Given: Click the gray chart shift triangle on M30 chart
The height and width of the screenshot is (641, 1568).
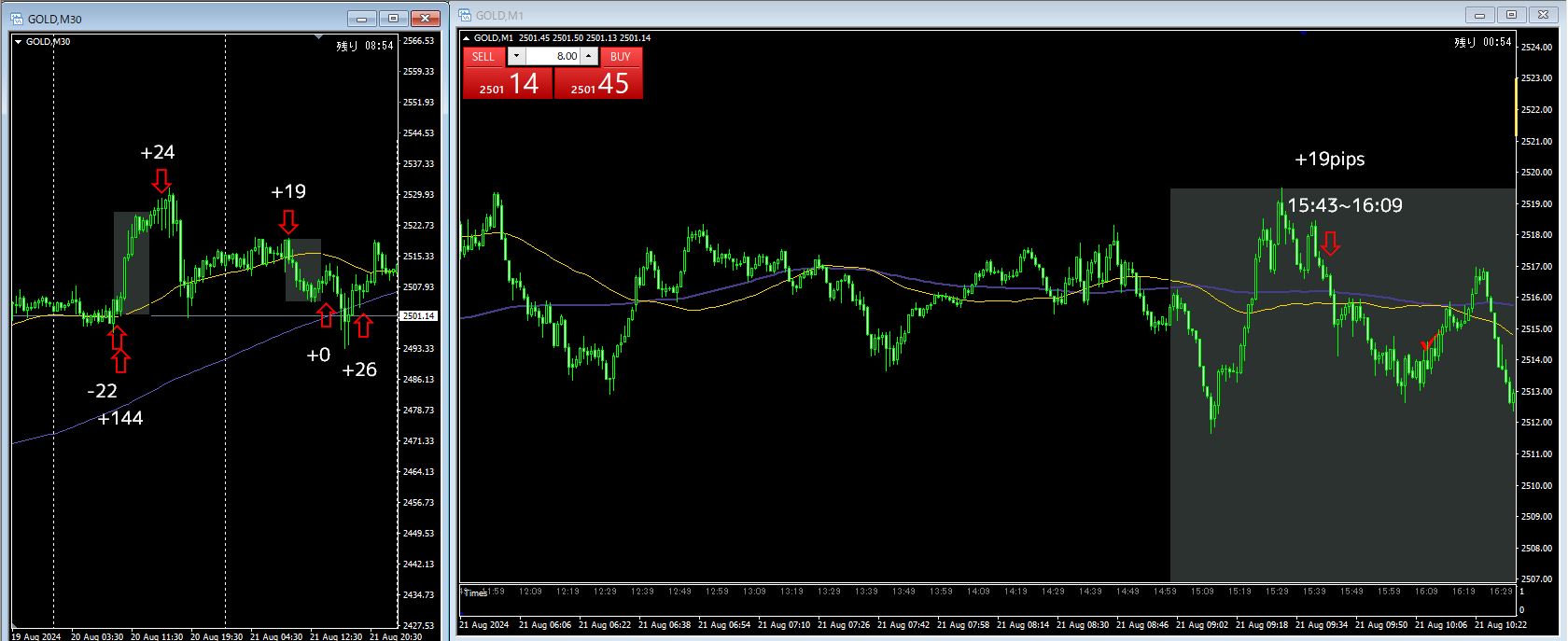Looking at the screenshot, I should click(318, 38).
